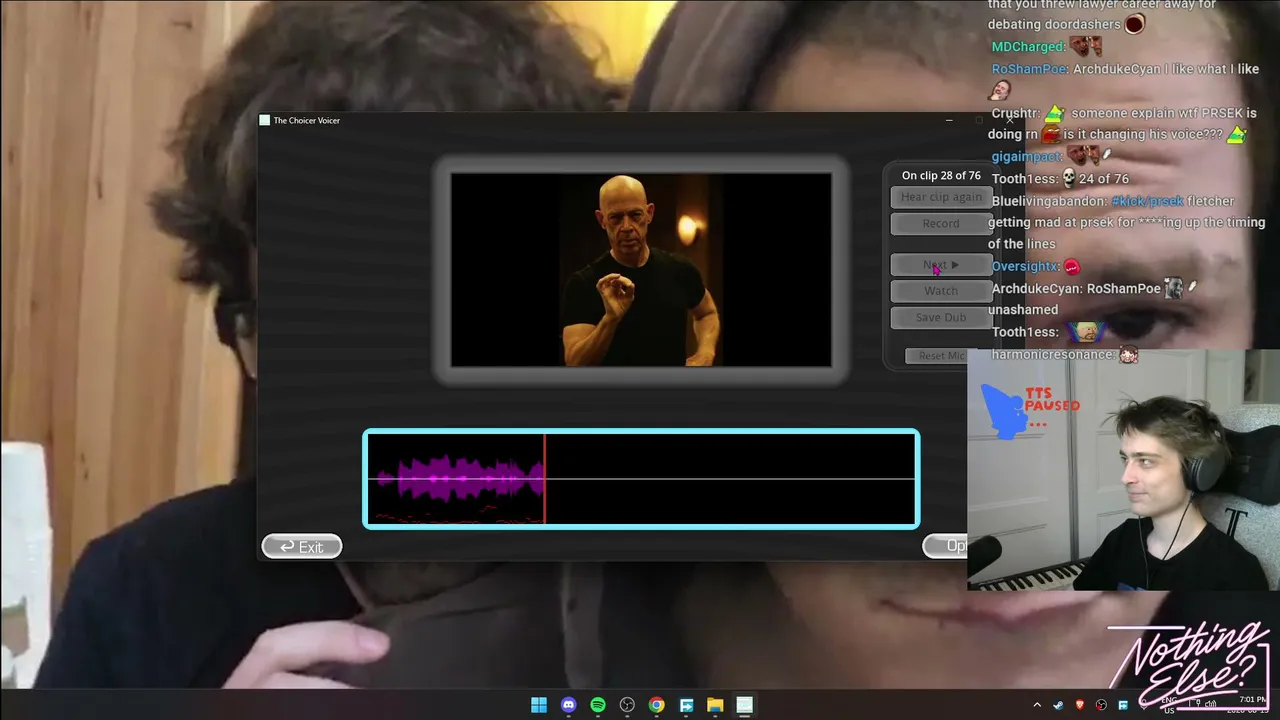The width and height of the screenshot is (1280, 720).
Task: Open Google Chrome from the taskbar
Action: (x=656, y=705)
